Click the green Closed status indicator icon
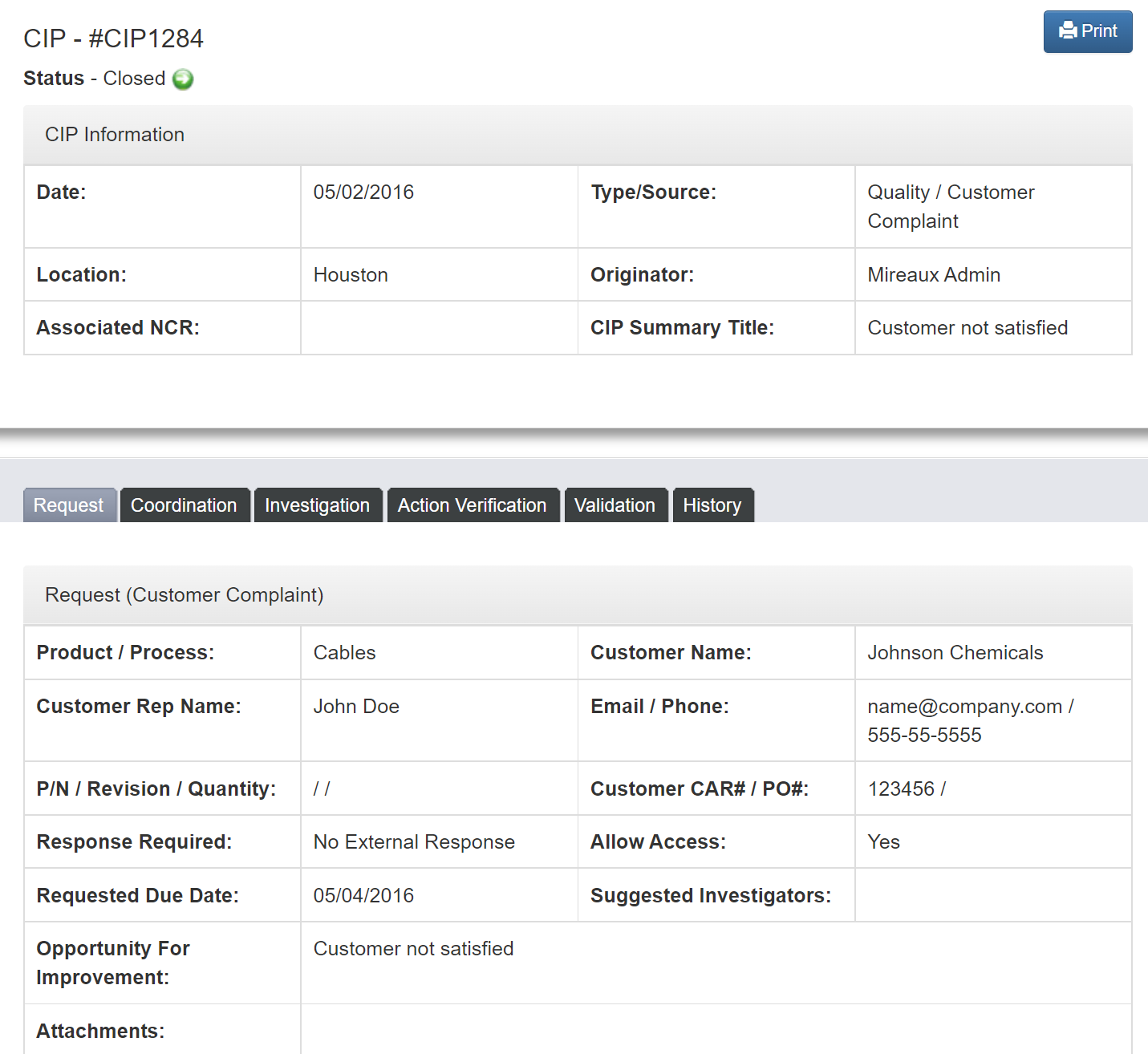1148x1054 pixels. pos(183,79)
